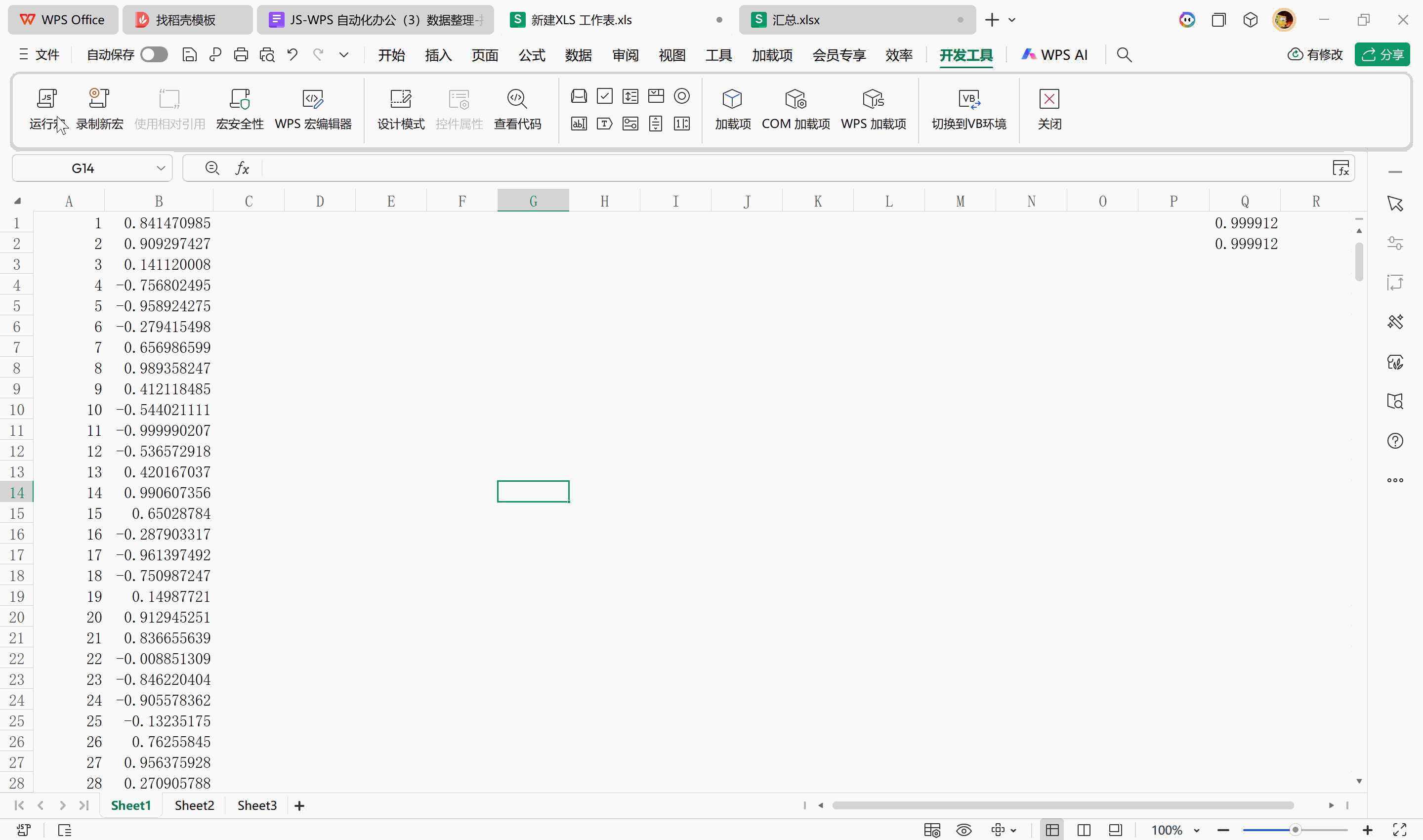Adjust the zoom slider handle
Screen dimensions: 1423x840
(1295, 830)
